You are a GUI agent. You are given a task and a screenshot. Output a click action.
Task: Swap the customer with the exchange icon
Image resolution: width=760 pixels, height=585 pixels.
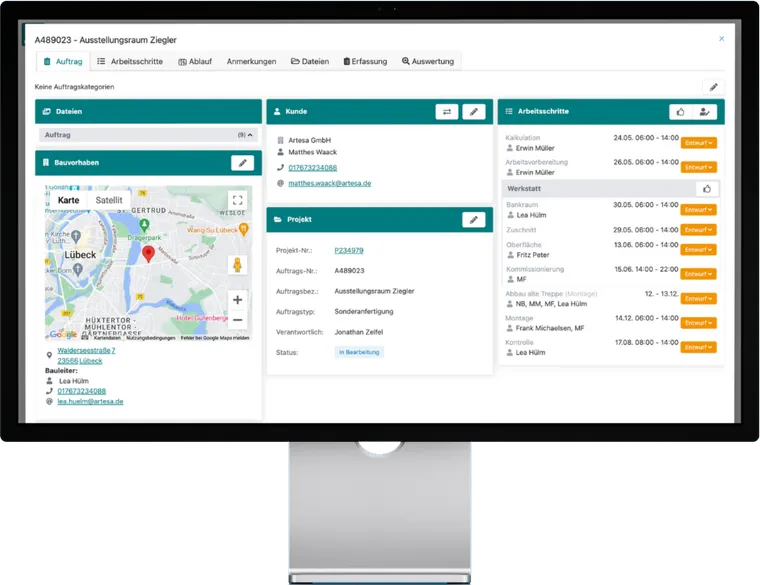tap(446, 111)
